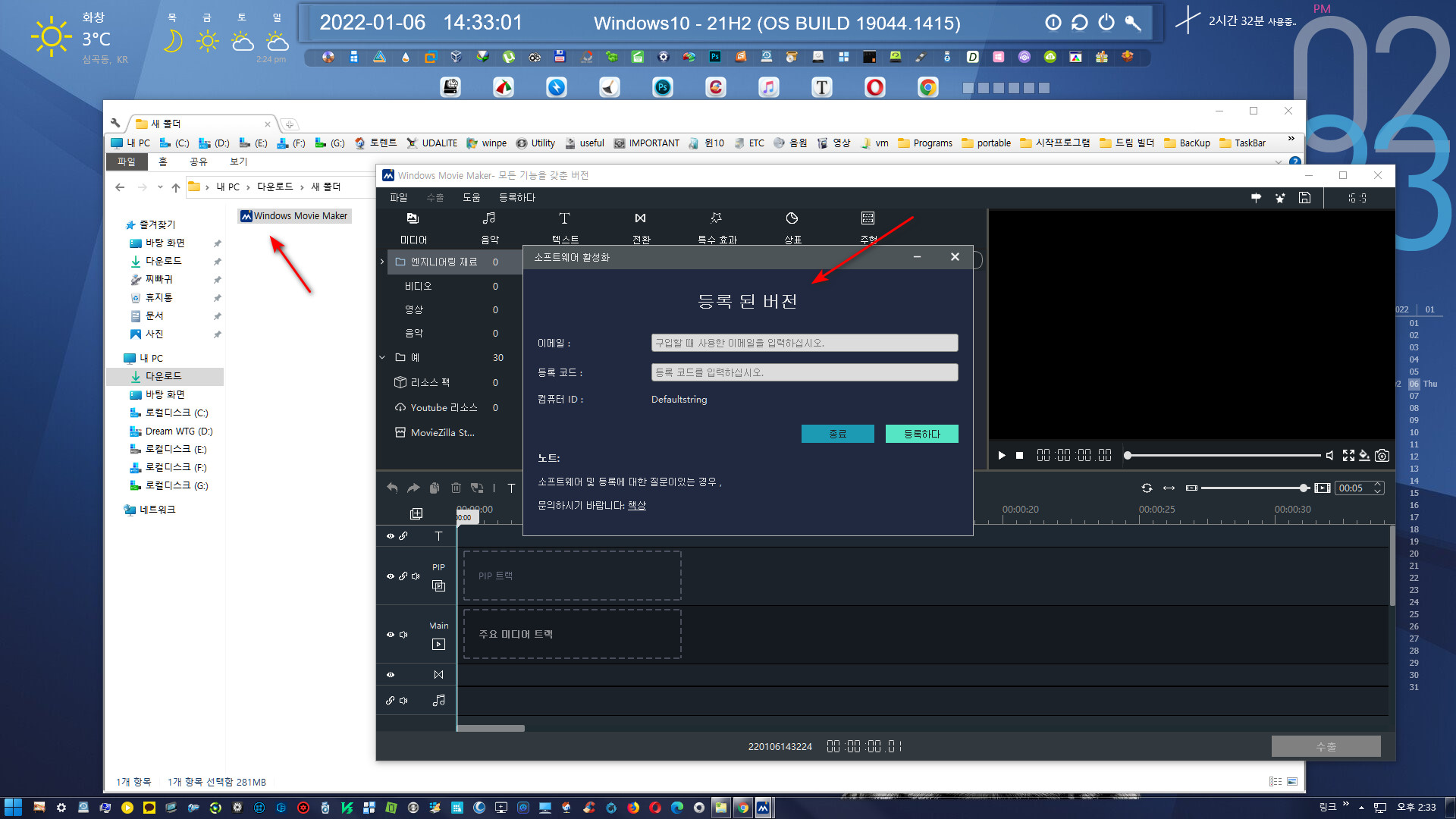The image size is (1456, 819).
Task: Select Youtube 리소스 in the media tree
Action: 444,407
